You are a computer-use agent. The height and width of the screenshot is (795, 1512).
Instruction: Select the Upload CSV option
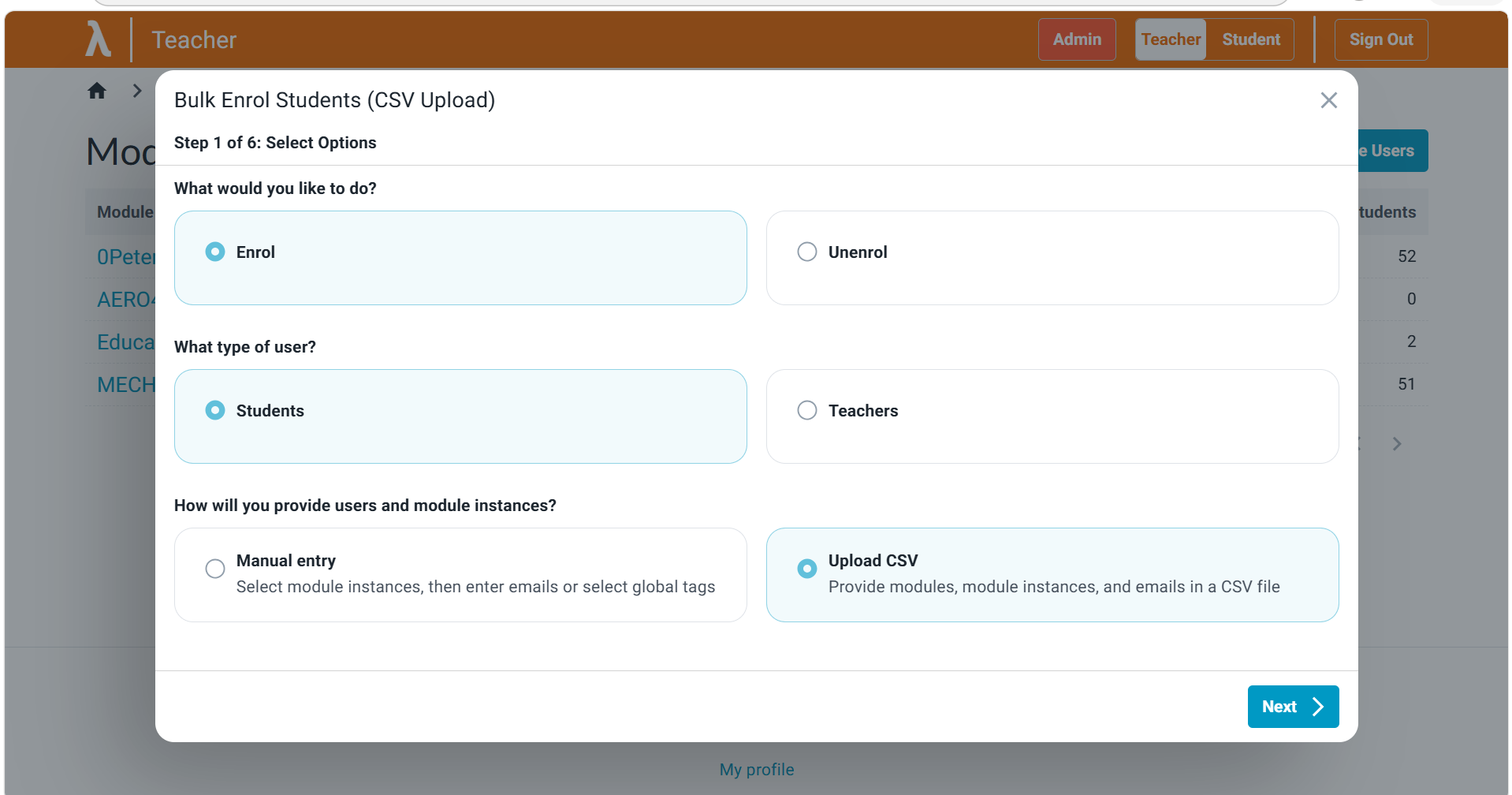1052,575
